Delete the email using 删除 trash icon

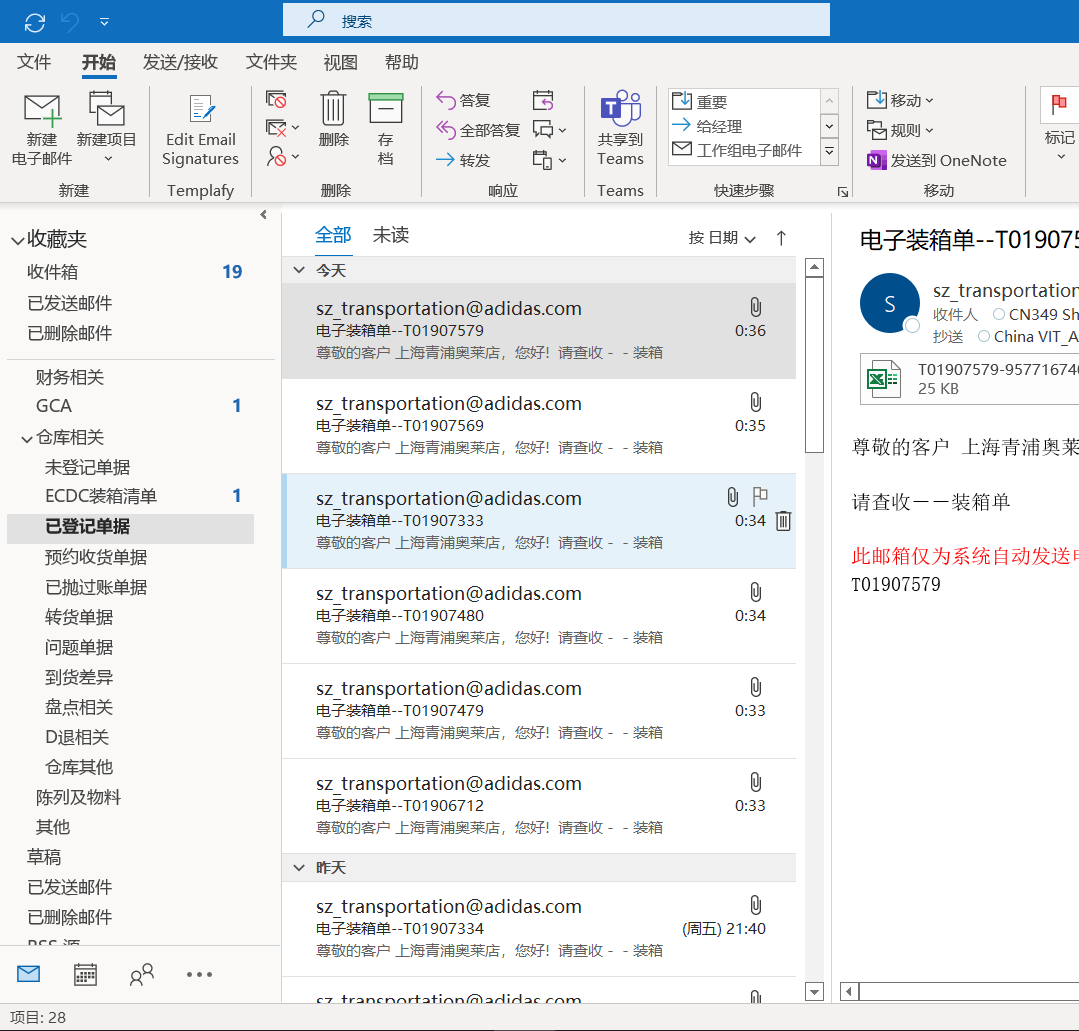pyautogui.click(x=334, y=119)
